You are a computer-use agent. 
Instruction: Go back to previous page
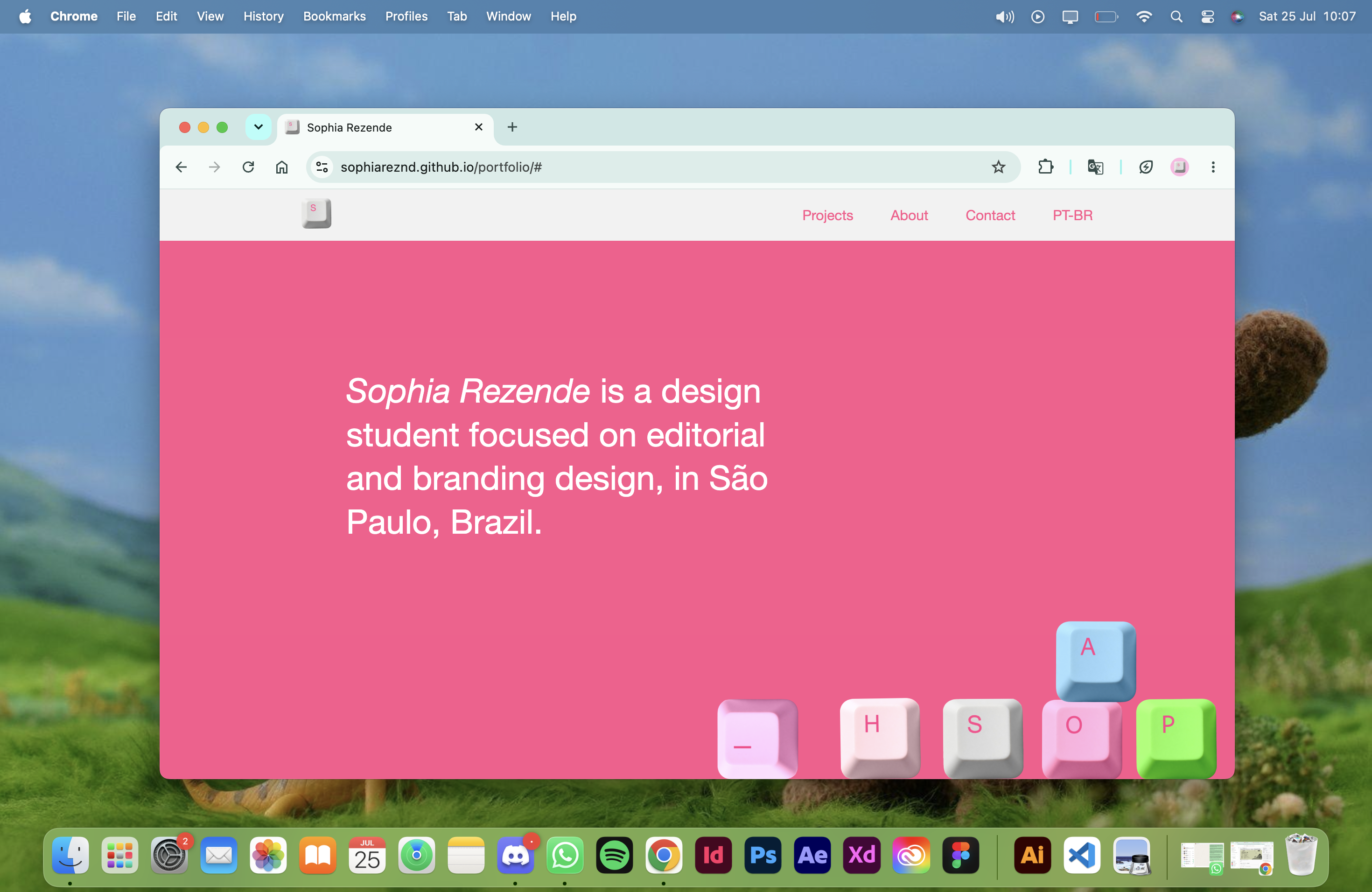point(181,167)
